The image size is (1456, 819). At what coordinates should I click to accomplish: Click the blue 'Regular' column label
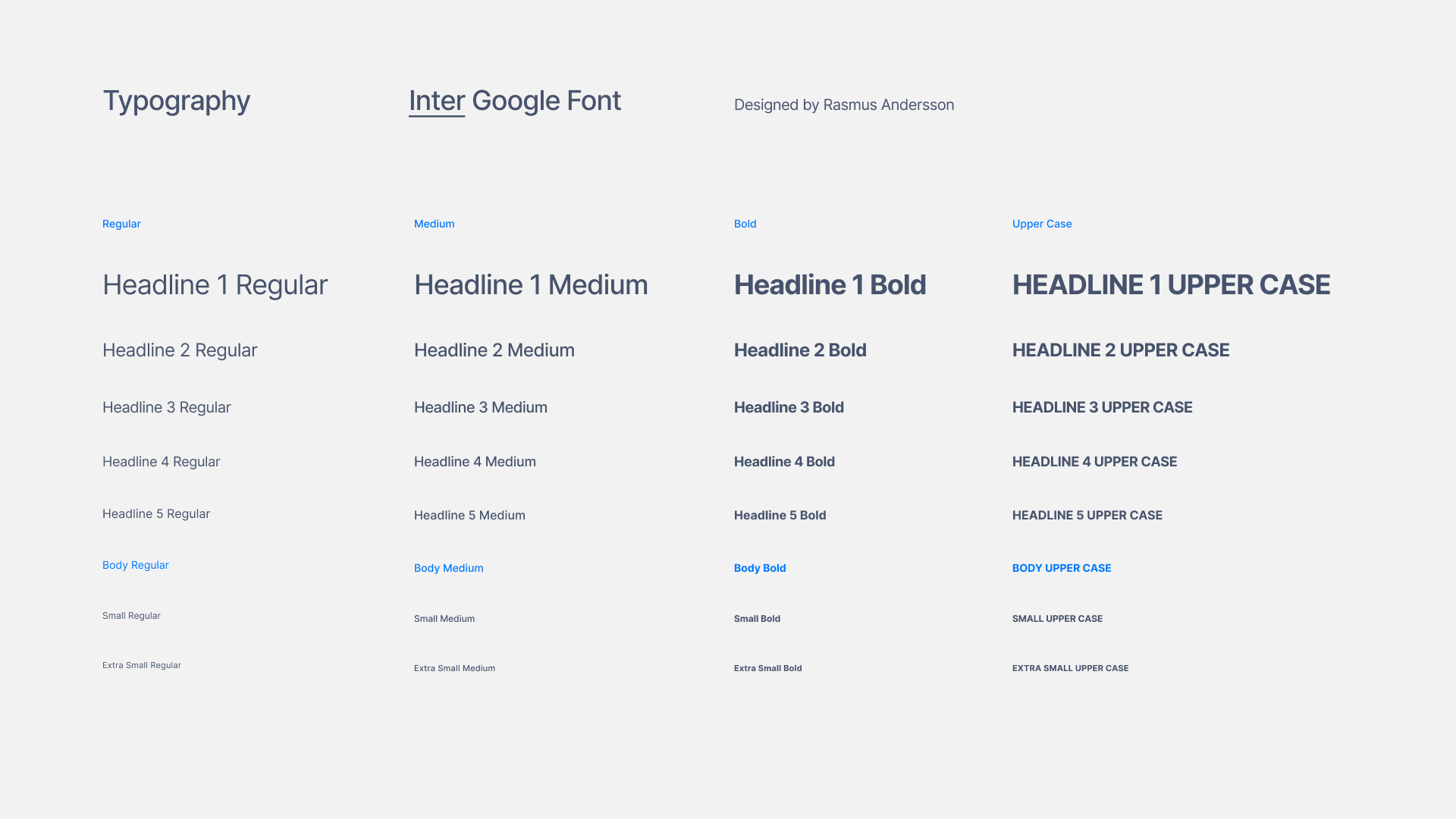121,224
